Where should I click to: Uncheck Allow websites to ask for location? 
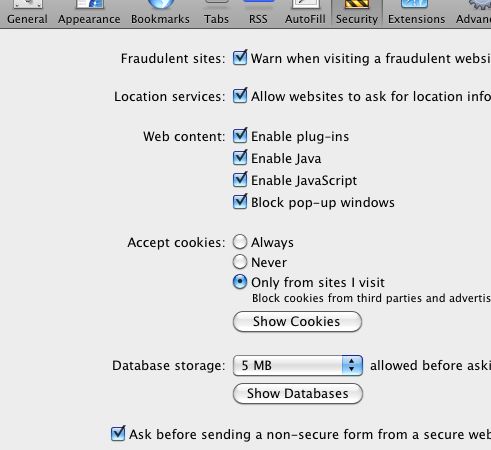[240, 96]
